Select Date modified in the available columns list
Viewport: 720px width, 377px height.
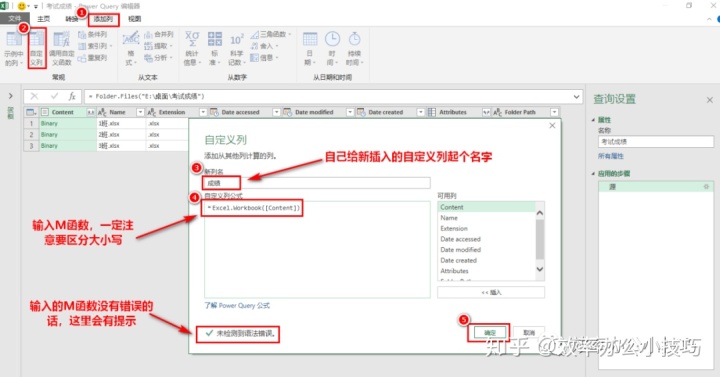point(486,249)
